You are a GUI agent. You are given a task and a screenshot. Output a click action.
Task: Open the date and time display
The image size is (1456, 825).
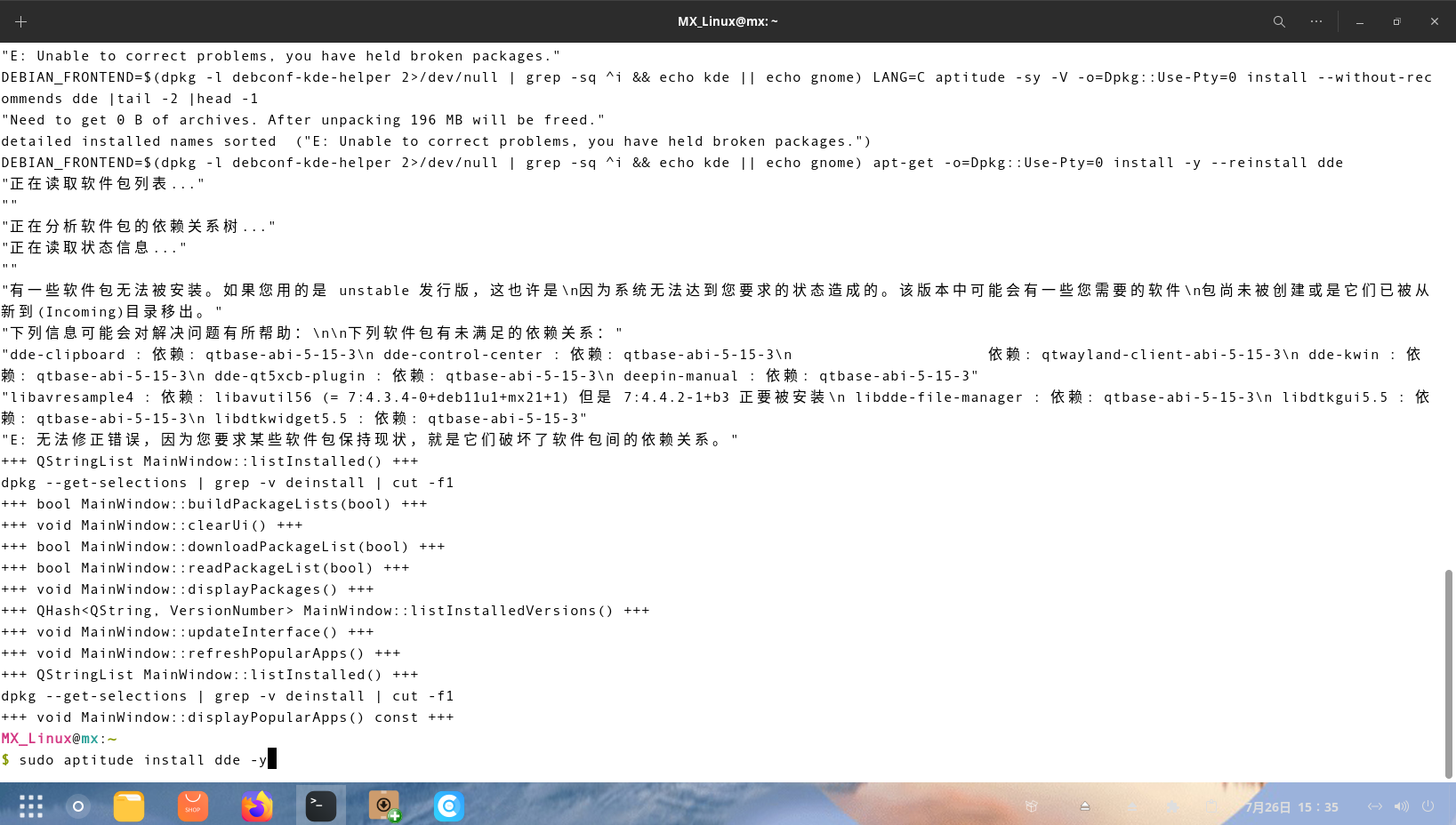[x=1291, y=807]
